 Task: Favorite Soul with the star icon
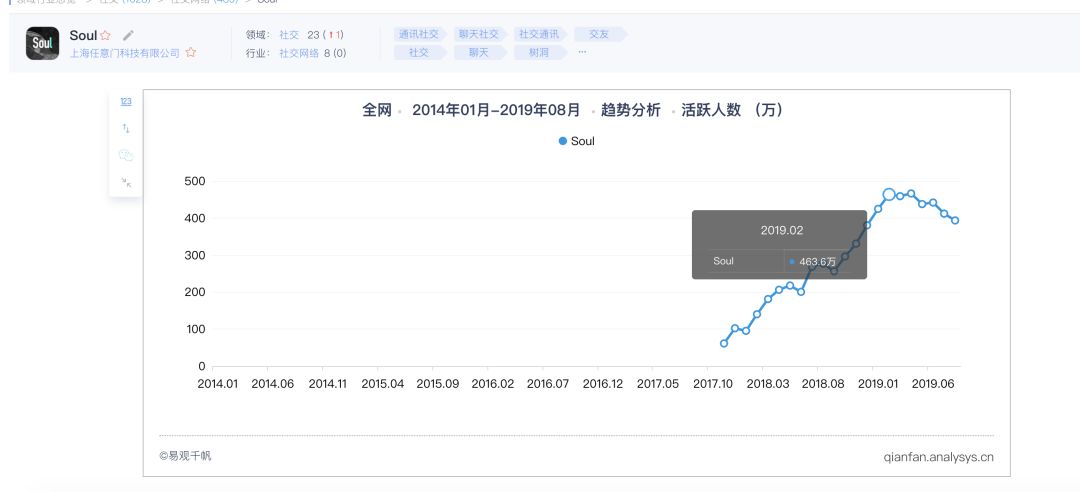tap(105, 36)
